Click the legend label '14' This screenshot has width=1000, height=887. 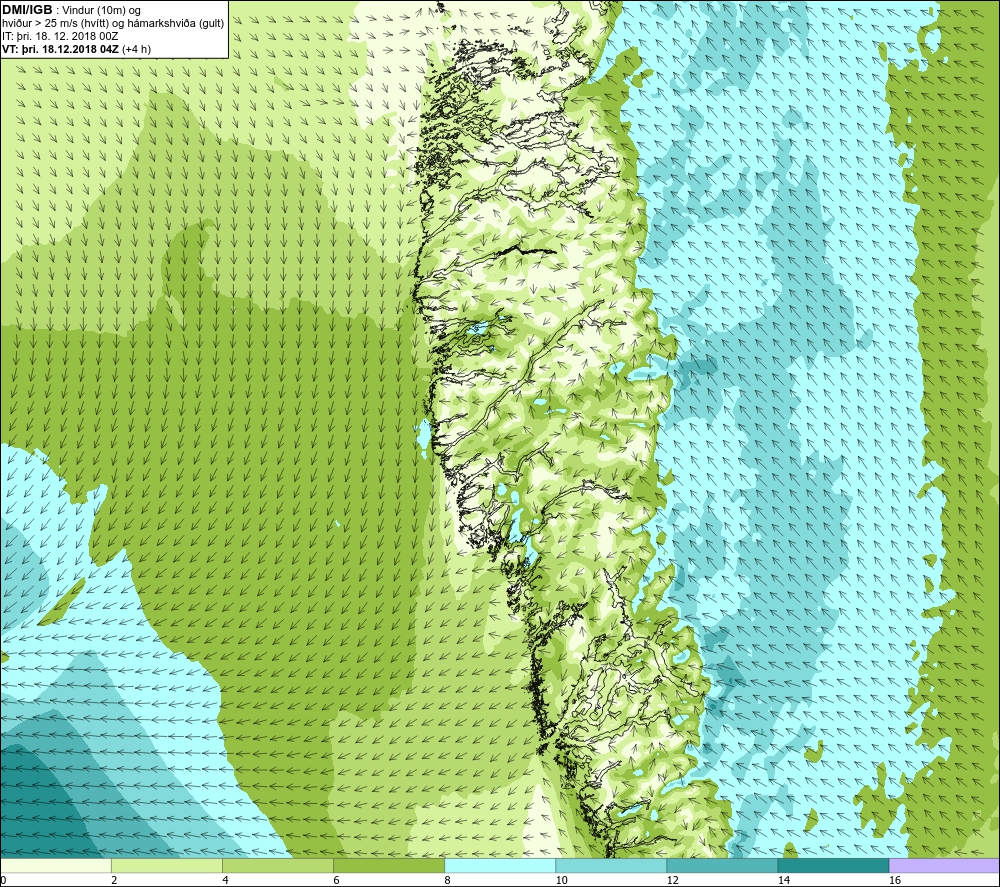click(783, 881)
